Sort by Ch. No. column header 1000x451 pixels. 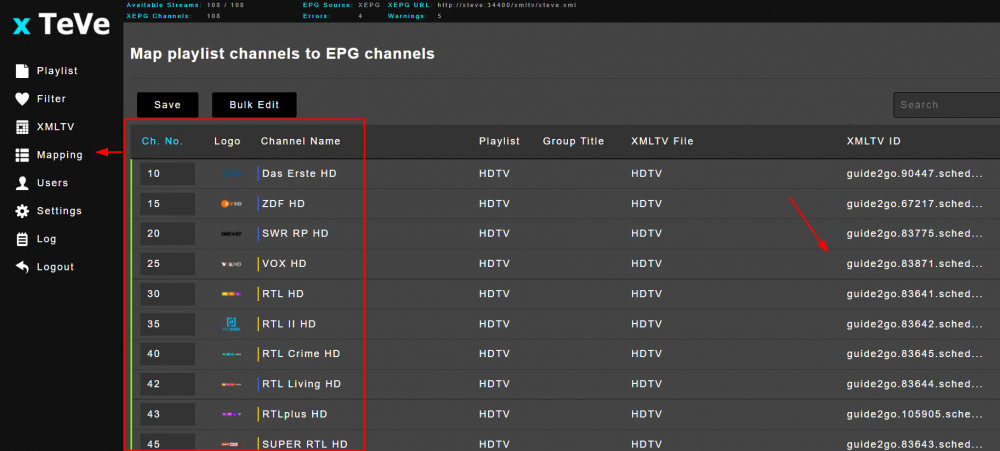point(162,141)
